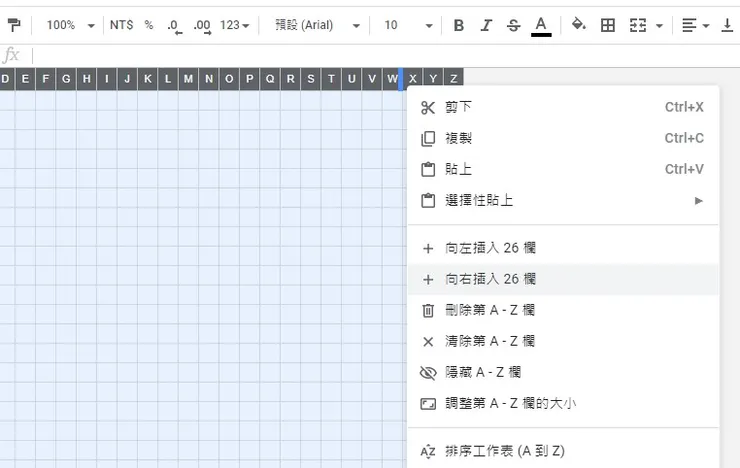Select column header I
Viewport: 740px width, 468px height.
point(107,79)
